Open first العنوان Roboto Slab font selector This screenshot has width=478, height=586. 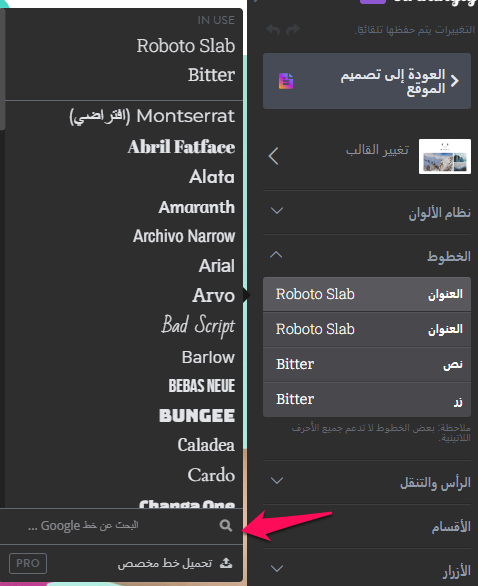[x=367, y=294]
